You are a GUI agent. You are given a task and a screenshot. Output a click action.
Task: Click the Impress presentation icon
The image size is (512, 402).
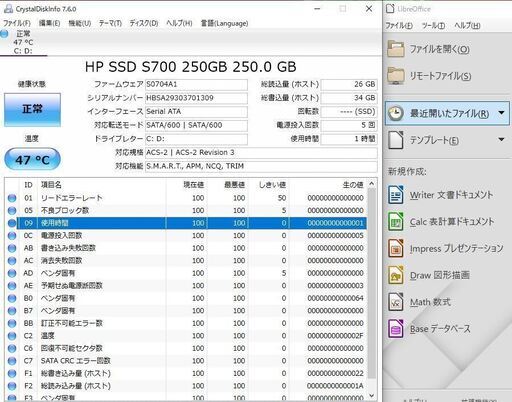pyautogui.click(x=396, y=248)
